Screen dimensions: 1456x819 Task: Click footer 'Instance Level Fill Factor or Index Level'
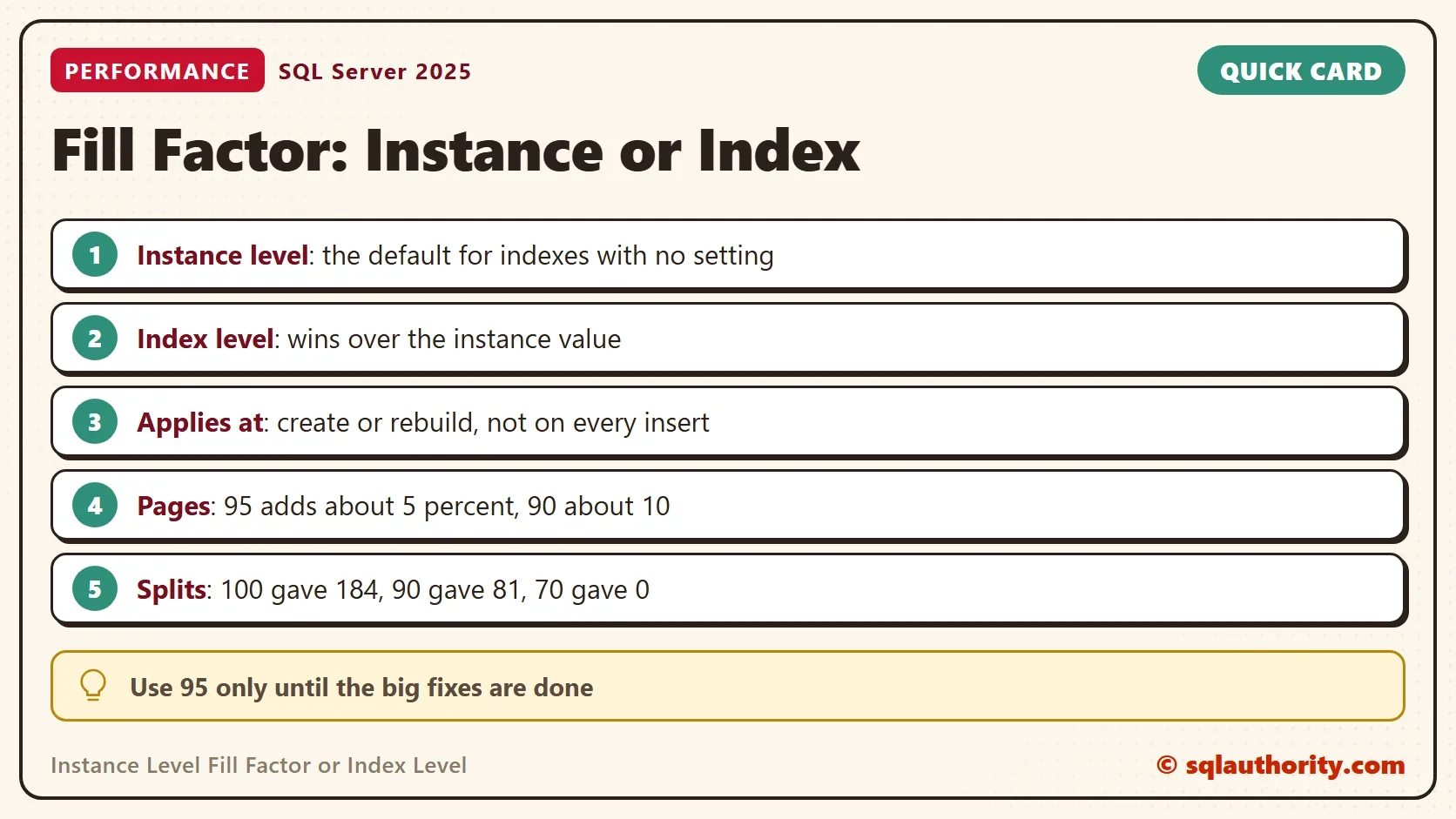click(259, 765)
